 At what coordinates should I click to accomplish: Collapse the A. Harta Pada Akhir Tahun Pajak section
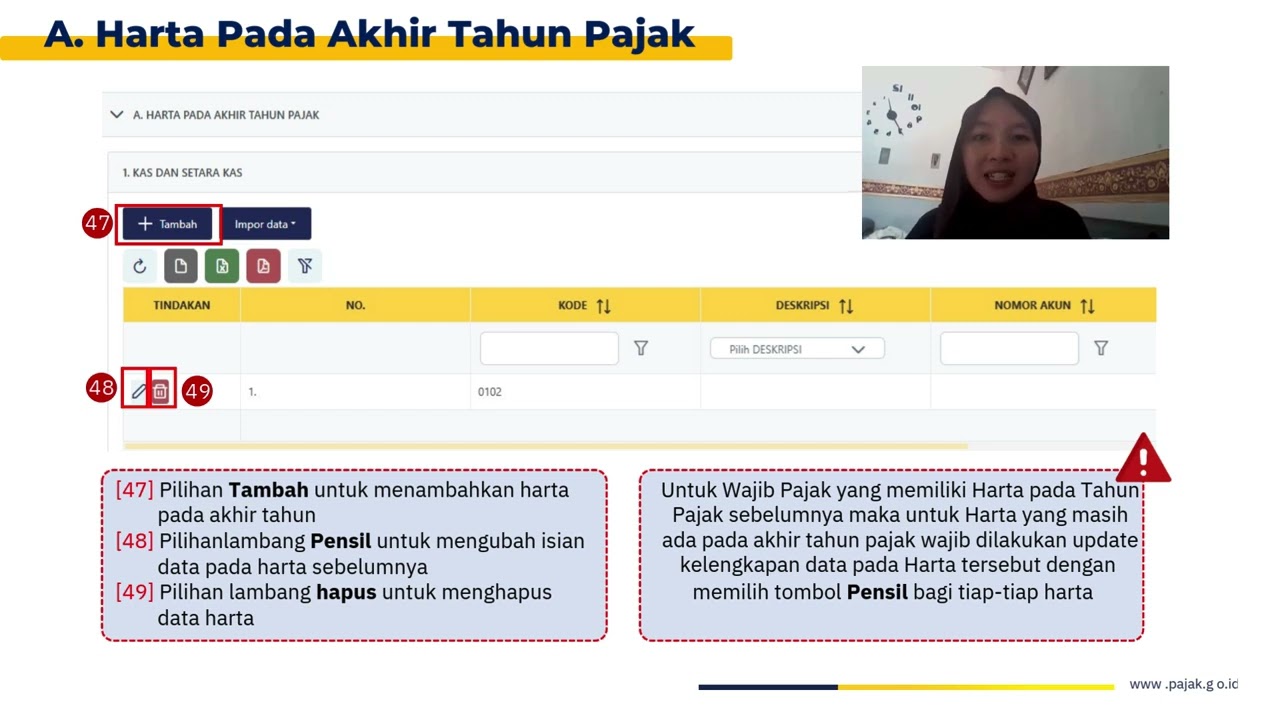tap(117, 114)
